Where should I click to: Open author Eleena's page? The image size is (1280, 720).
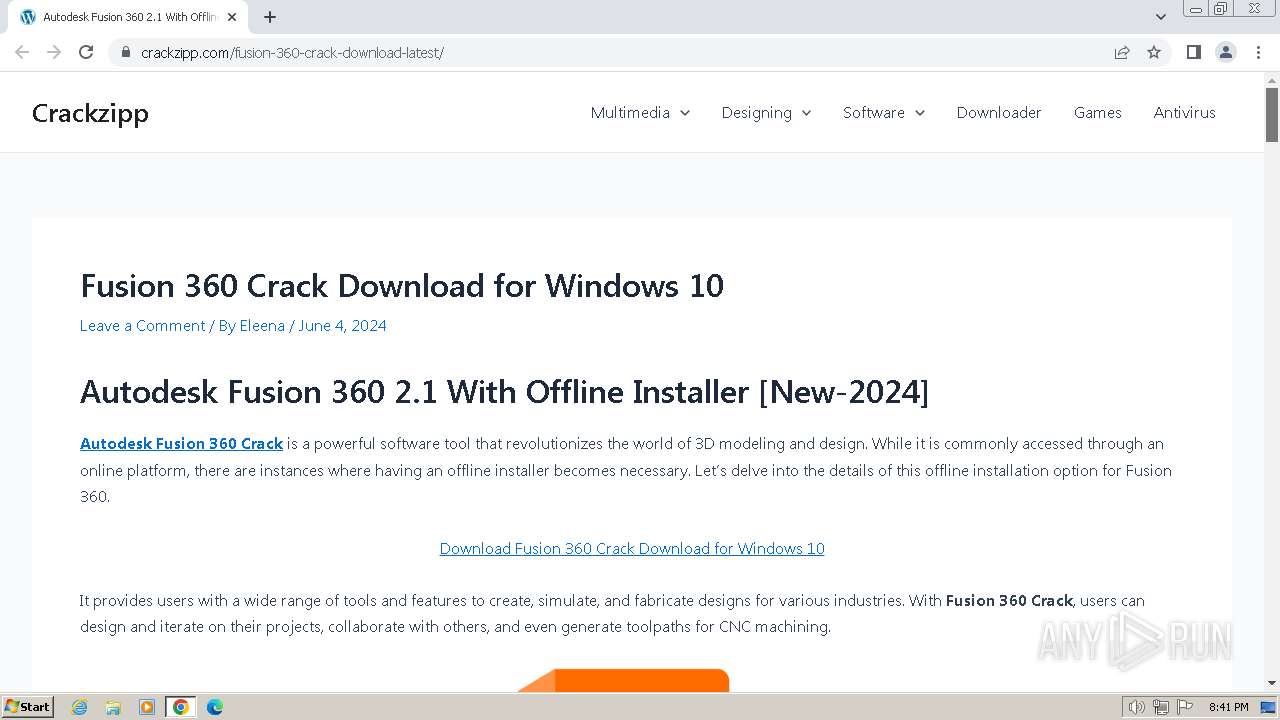[262, 326]
